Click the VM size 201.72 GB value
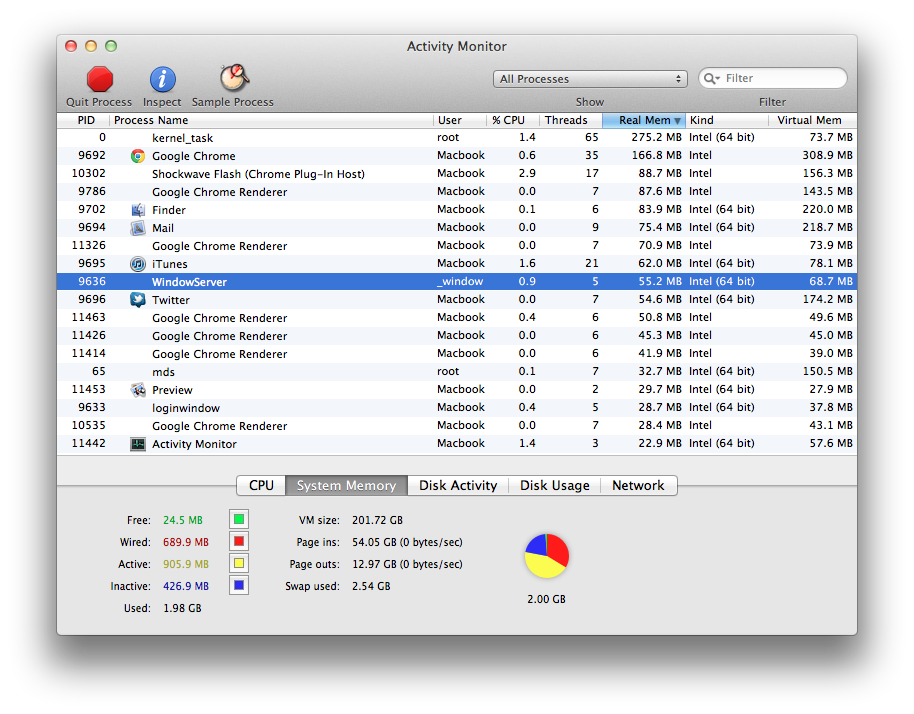 tap(377, 520)
